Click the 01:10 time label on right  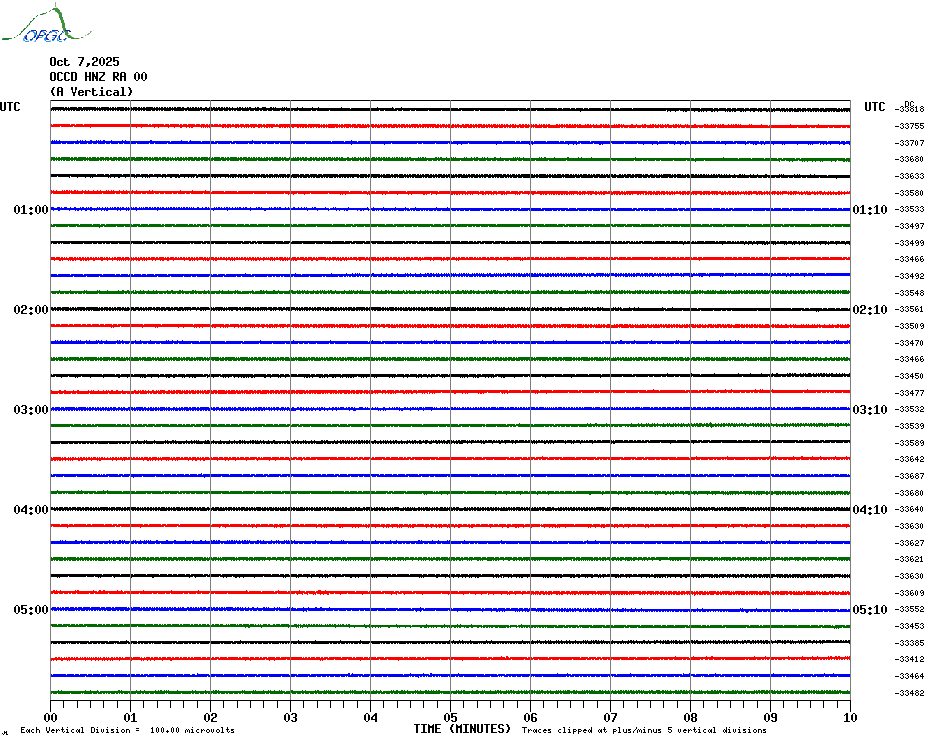[x=869, y=210]
